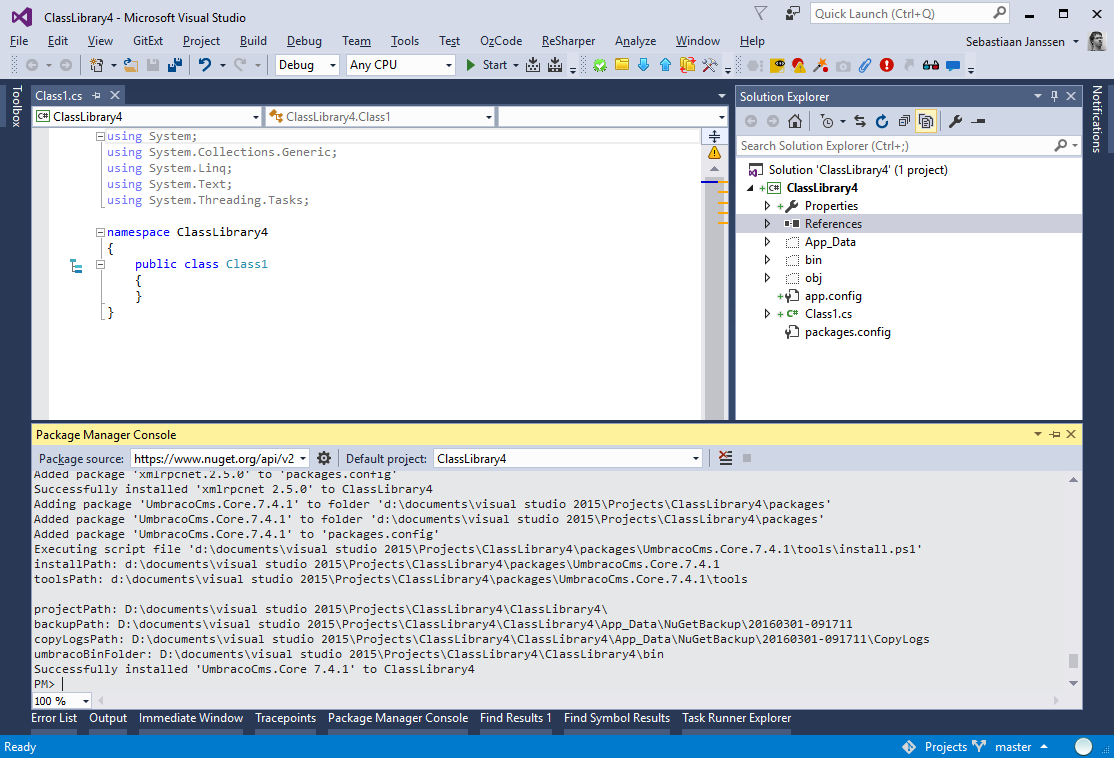Click the Quick Launch search box

[x=910, y=13]
